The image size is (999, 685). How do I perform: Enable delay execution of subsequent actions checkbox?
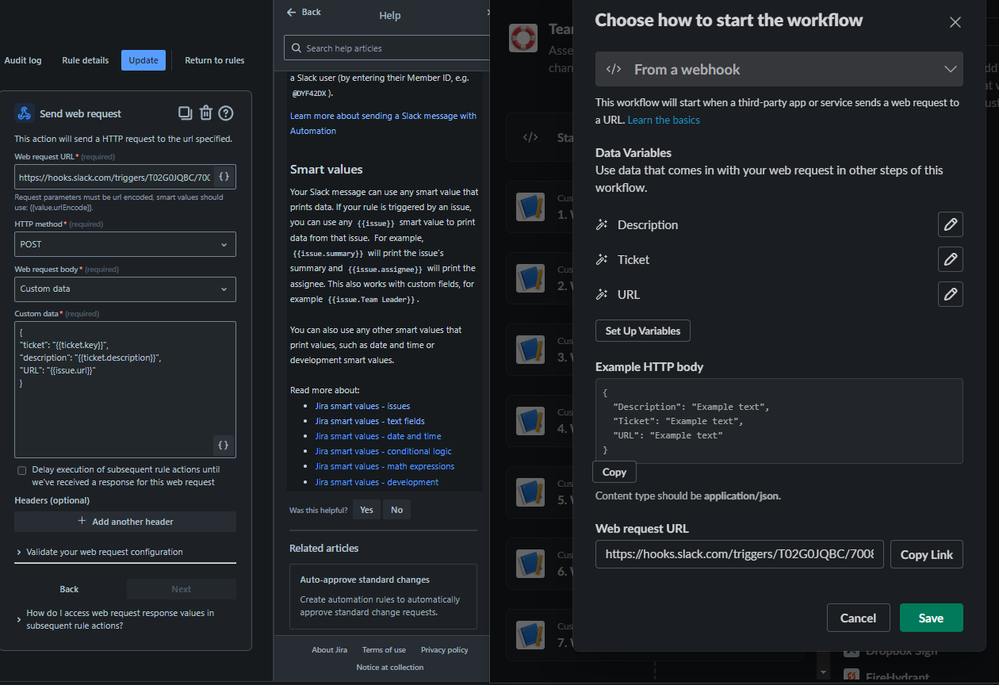click(x=22, y=470)
